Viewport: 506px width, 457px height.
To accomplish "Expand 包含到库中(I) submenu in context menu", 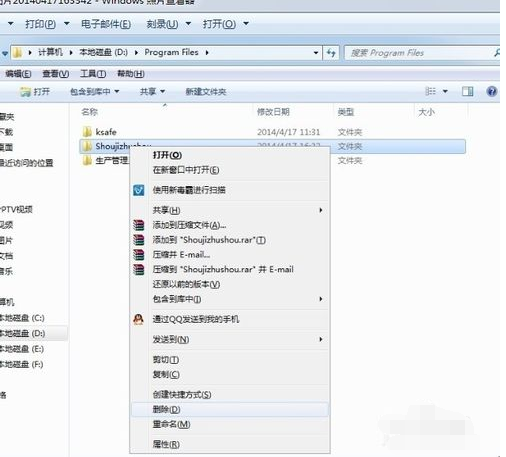I will [230, 299].
